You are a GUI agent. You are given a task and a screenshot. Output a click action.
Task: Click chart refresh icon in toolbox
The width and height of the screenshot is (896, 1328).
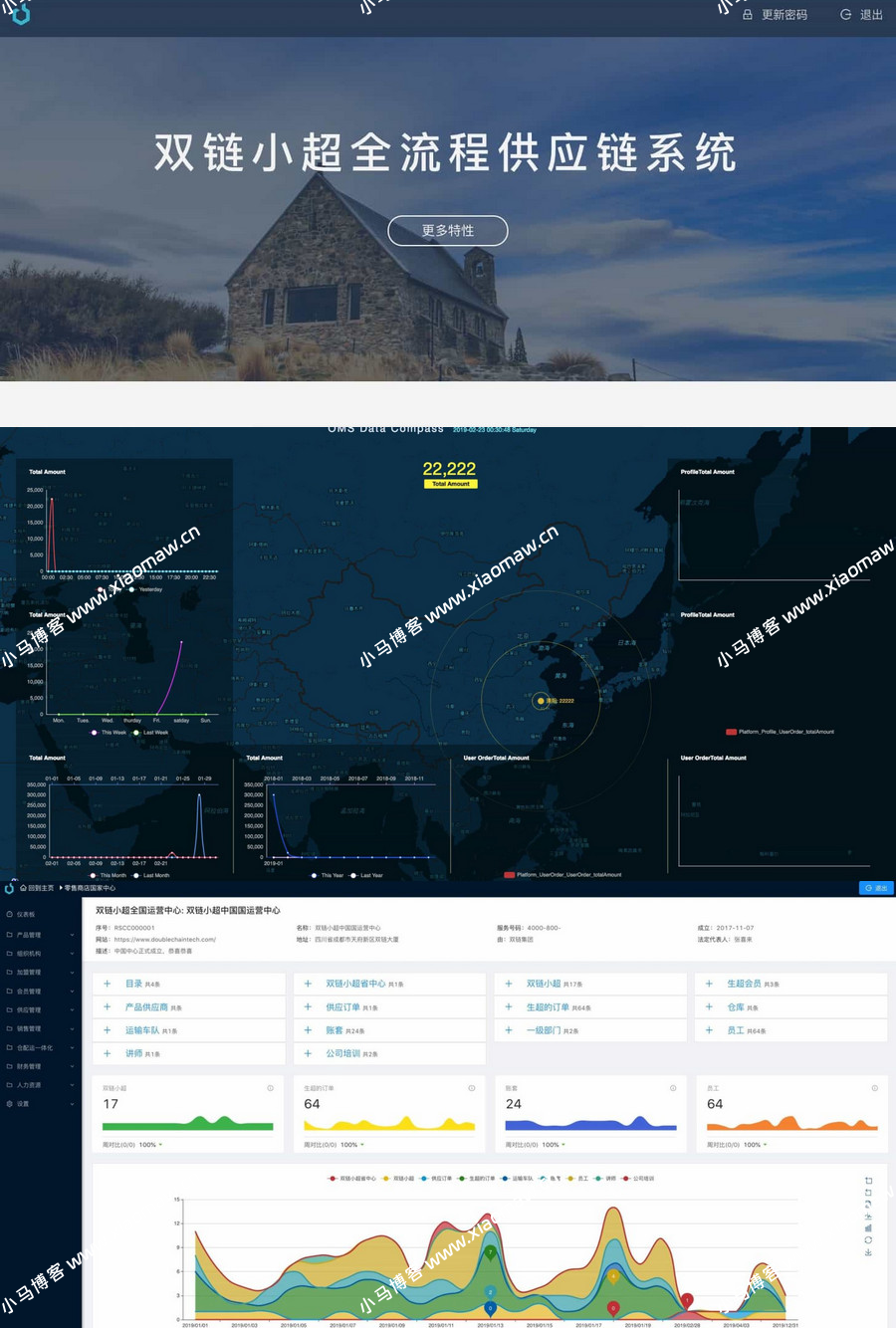[868, 1240]
